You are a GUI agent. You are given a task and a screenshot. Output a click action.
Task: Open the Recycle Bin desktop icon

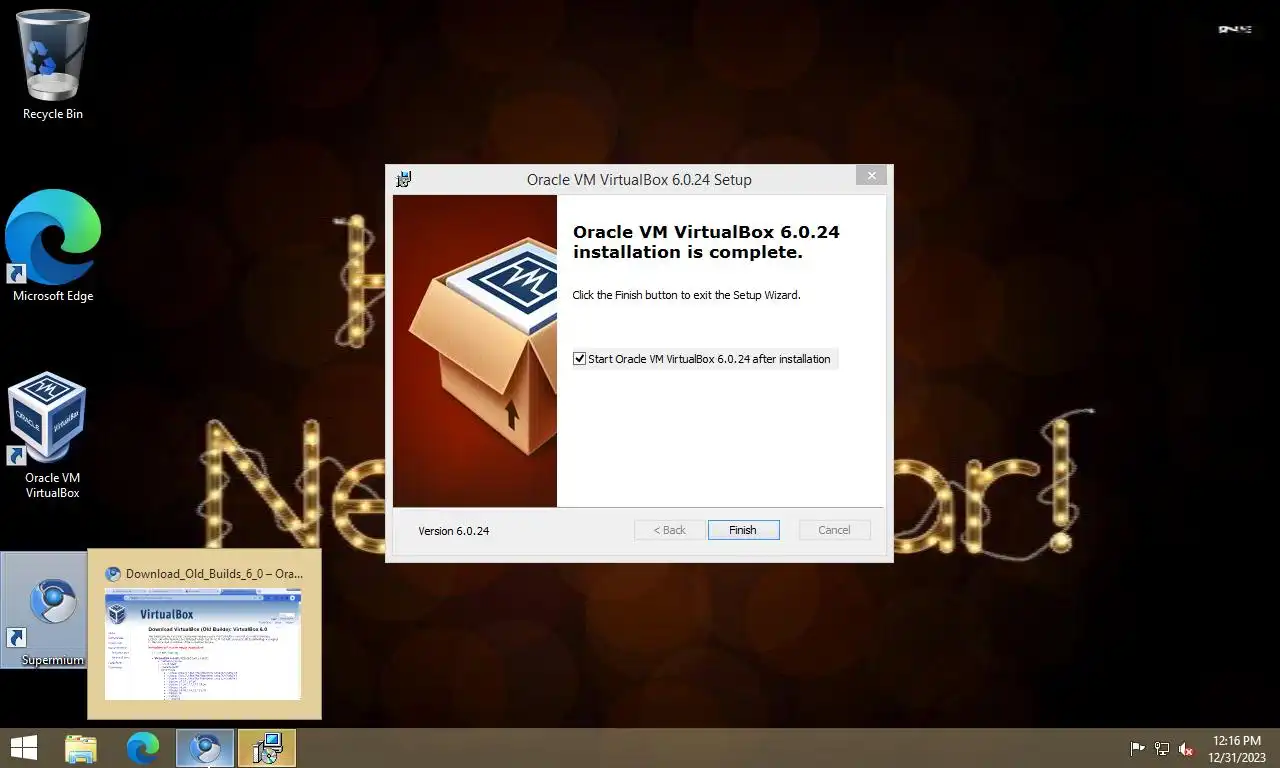(53, 65)
